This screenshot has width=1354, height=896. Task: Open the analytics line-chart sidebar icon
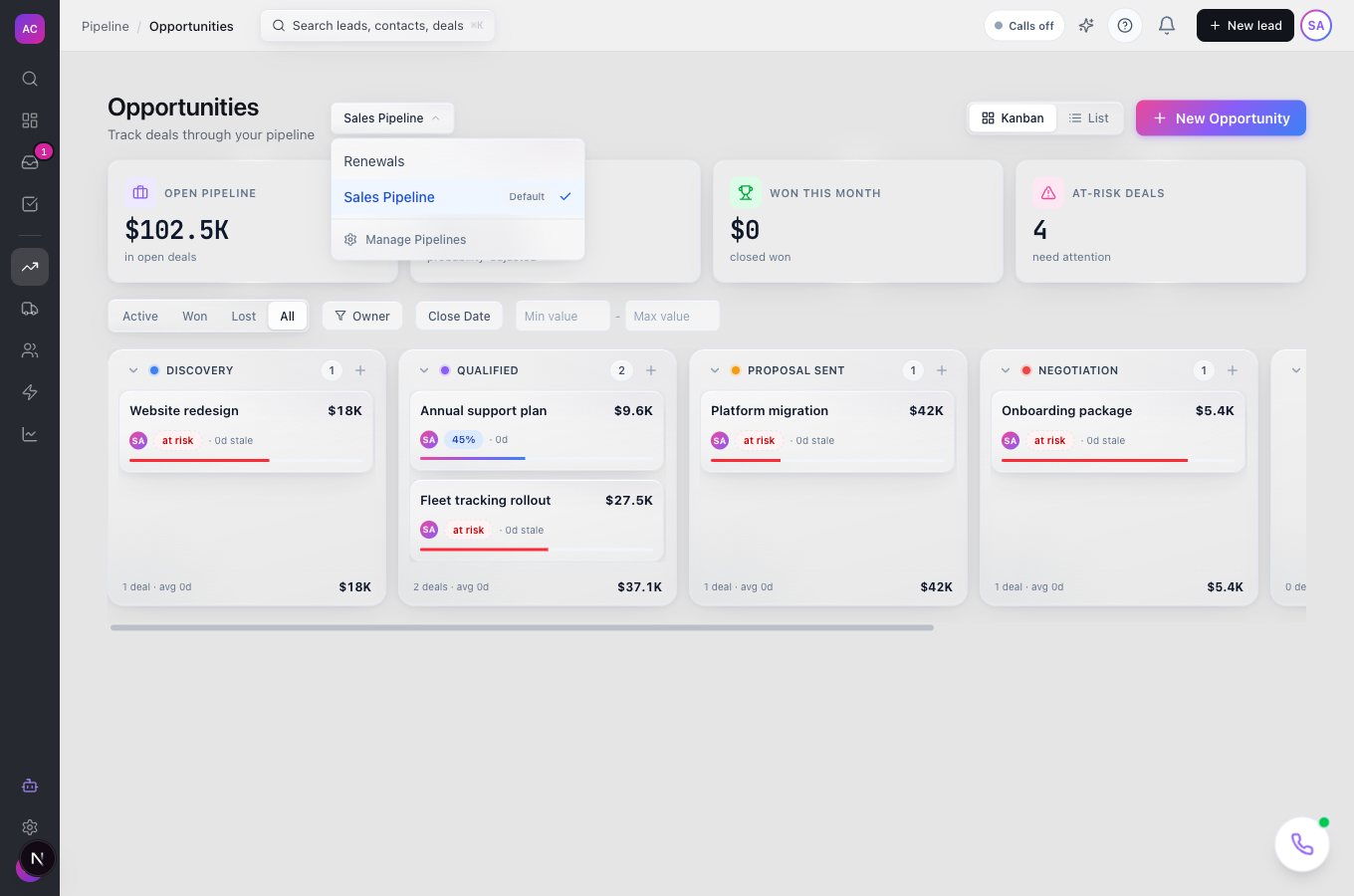(30, 434)
